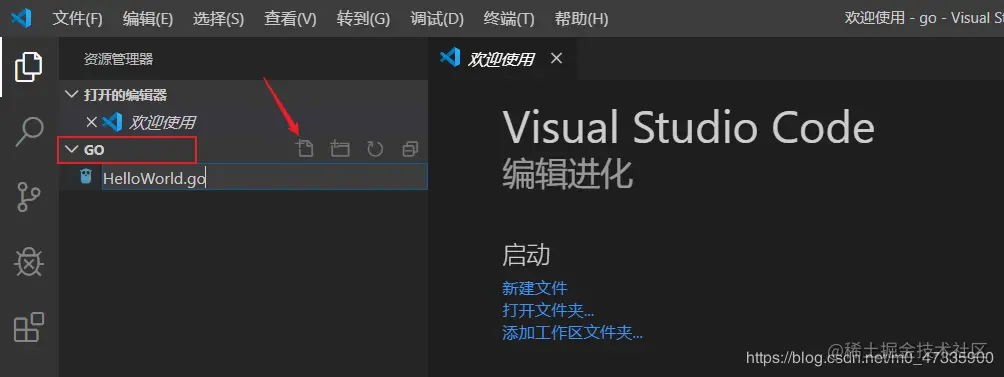Open the 查看(V) menu
This screenshot has height=377, width=1004.
click(290, 19)
